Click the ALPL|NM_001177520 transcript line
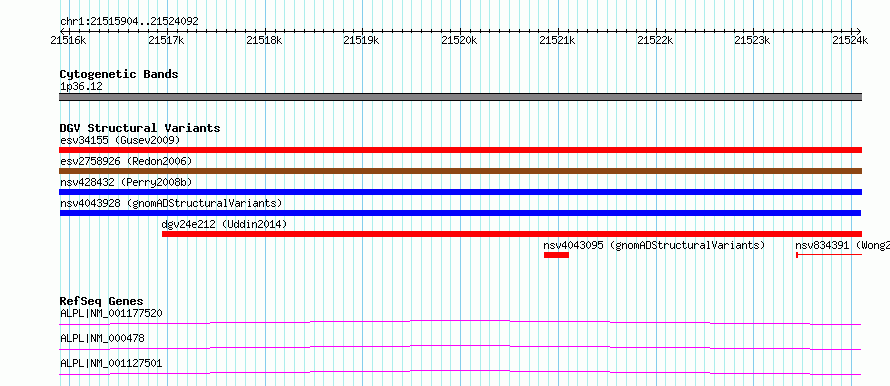Viewport: 890px width, 386px height. [460, 322]
